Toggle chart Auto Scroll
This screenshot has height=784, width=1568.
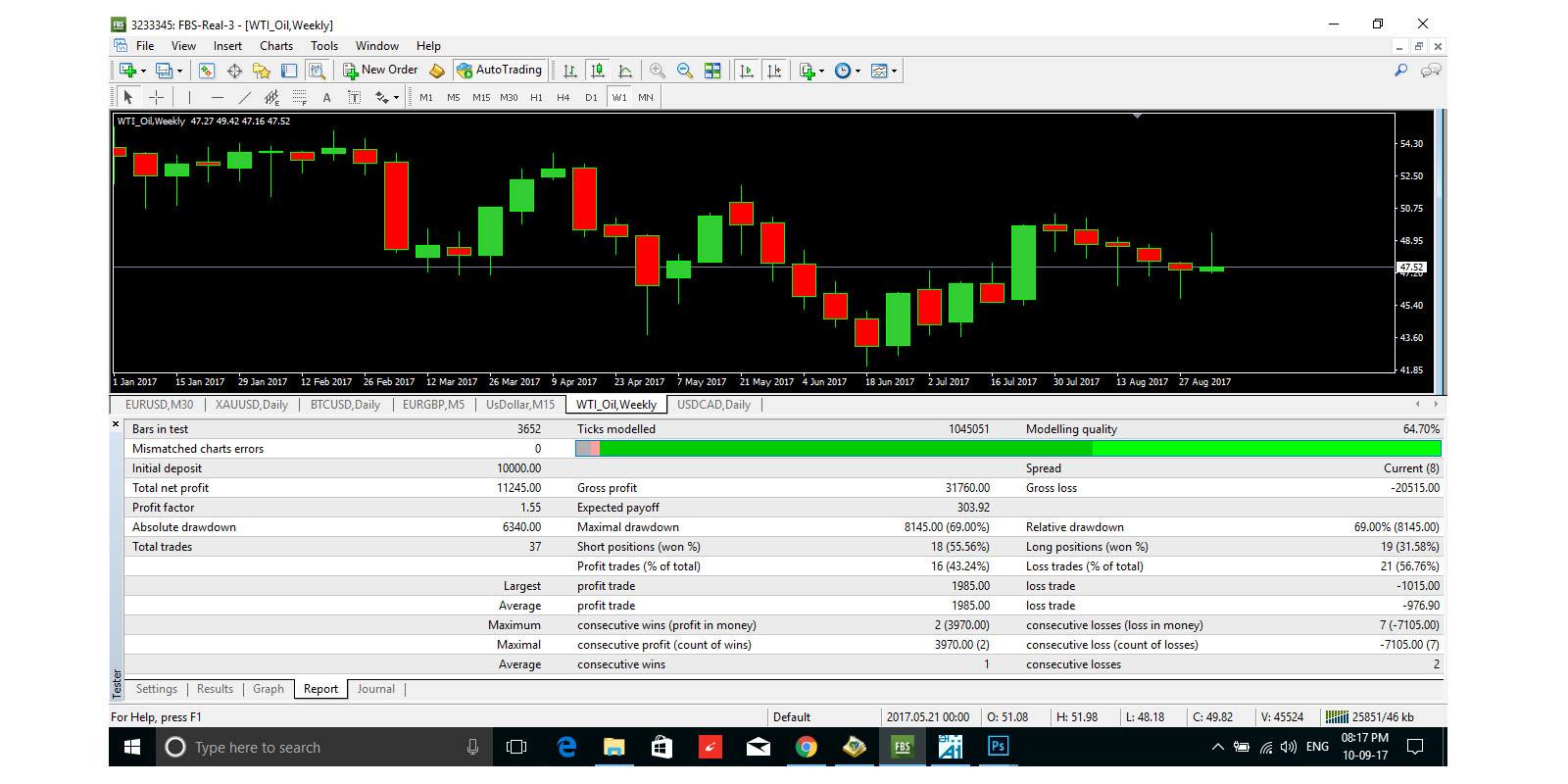[x=747, y=71]
